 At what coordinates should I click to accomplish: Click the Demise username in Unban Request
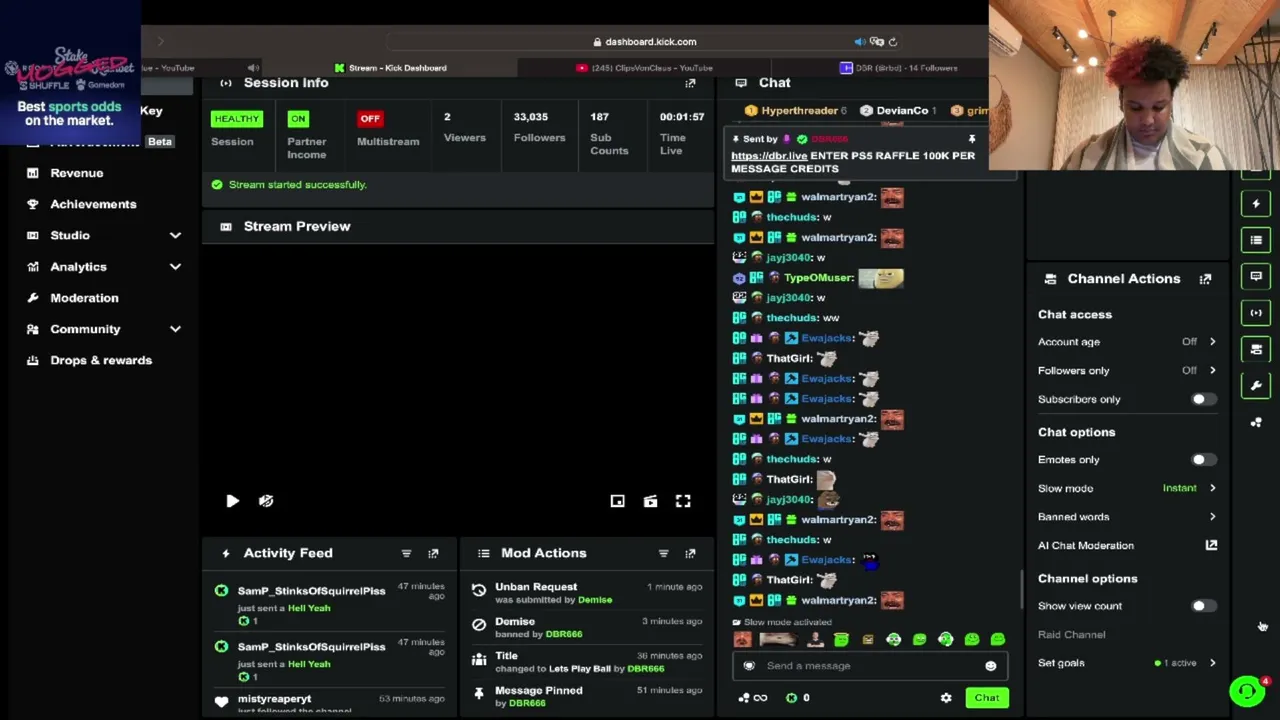point(595,600)
